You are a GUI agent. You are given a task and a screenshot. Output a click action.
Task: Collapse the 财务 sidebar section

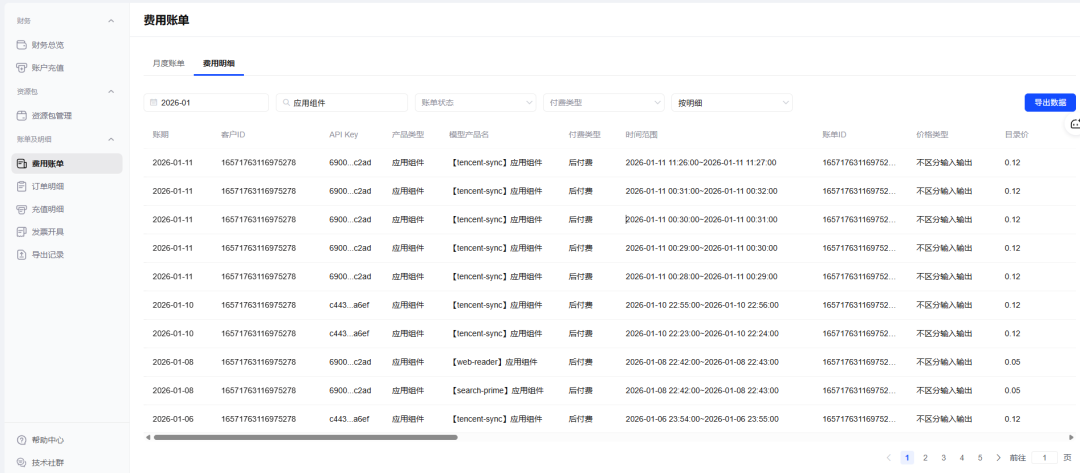[111, 21]
